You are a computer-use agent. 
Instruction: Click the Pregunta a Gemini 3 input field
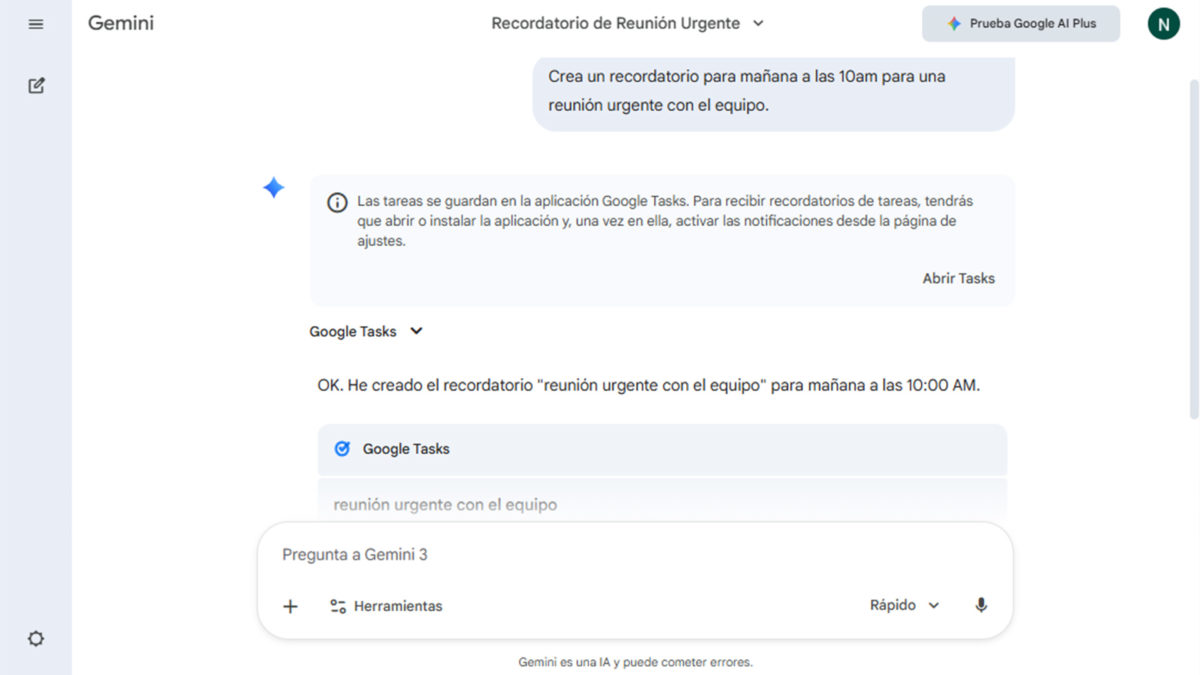tap(500, 554)
